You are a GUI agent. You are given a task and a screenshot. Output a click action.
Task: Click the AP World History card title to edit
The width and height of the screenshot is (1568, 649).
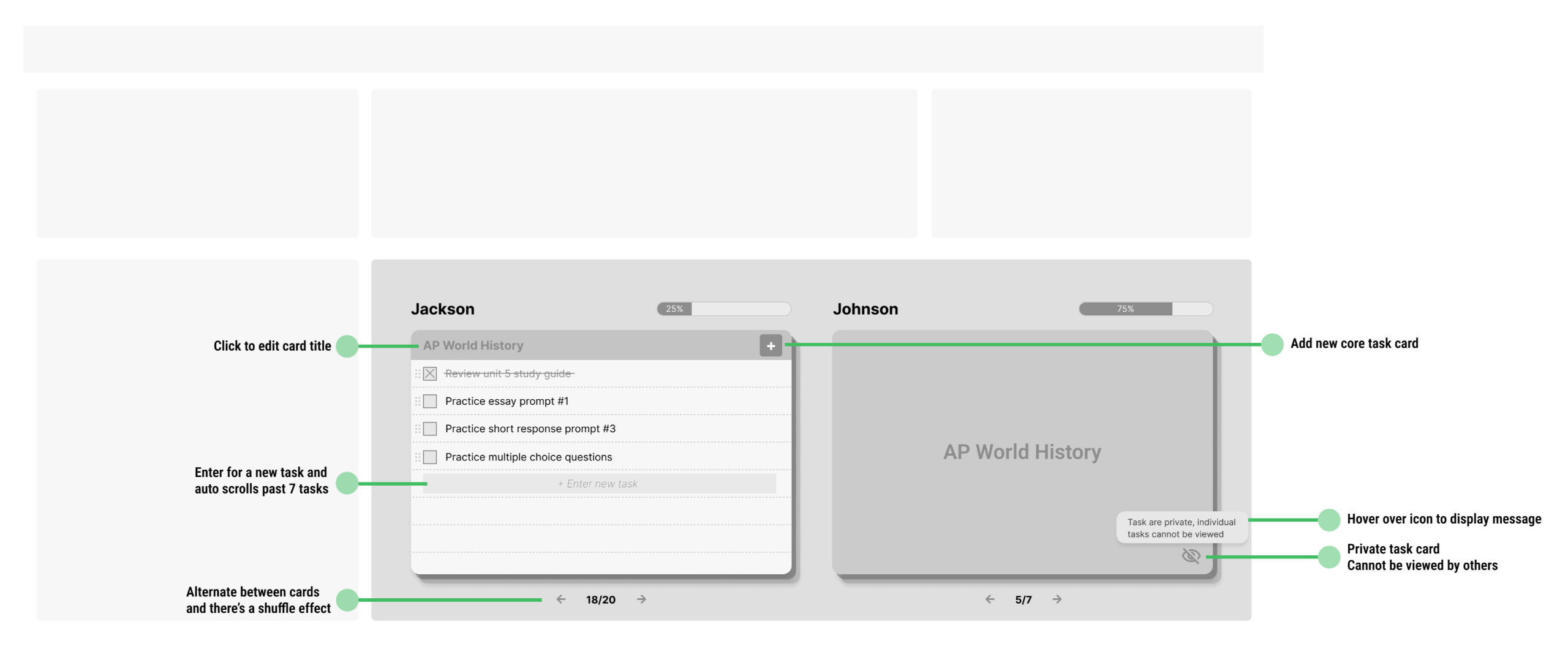click(x=473, y=346)
